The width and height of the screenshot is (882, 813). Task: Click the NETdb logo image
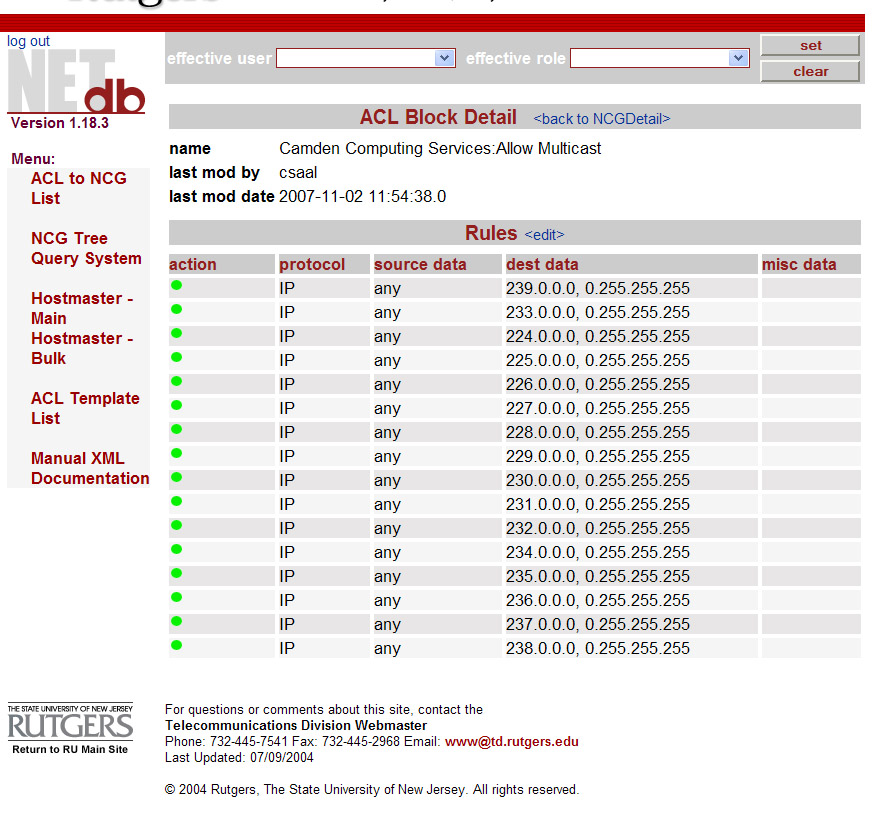coord(76,82)
